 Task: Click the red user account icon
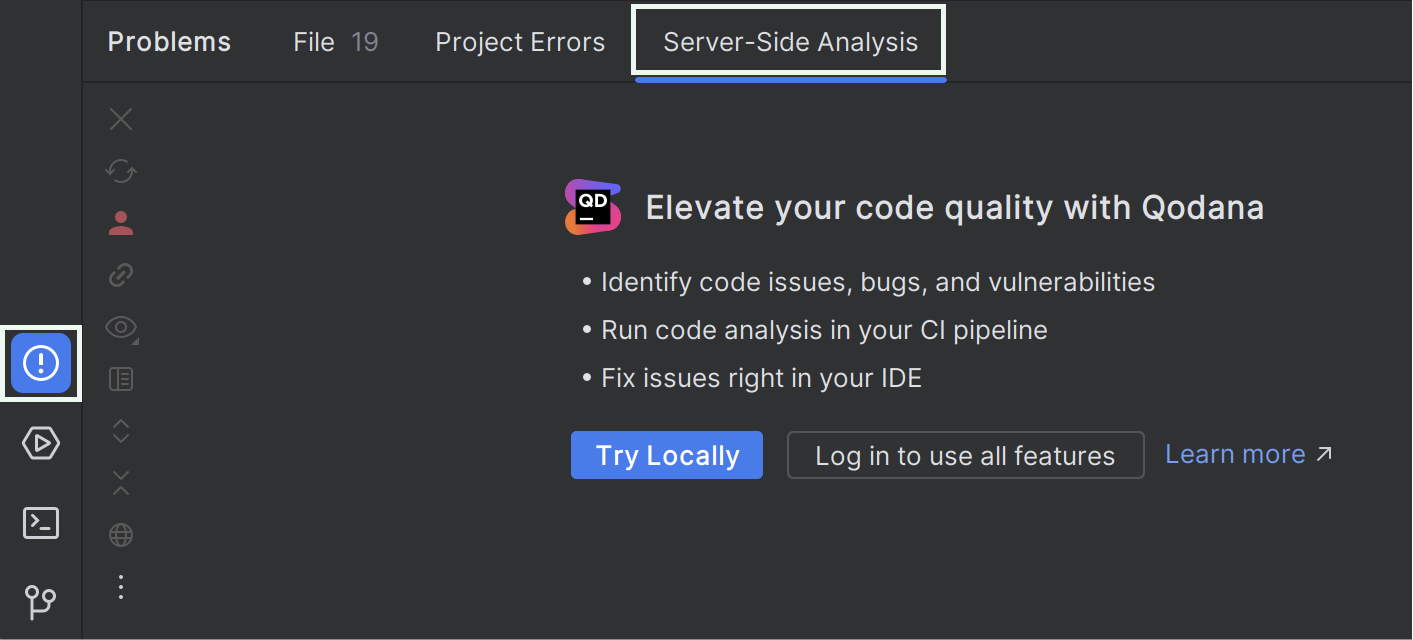pyautogui.click(x=120, y=223)
